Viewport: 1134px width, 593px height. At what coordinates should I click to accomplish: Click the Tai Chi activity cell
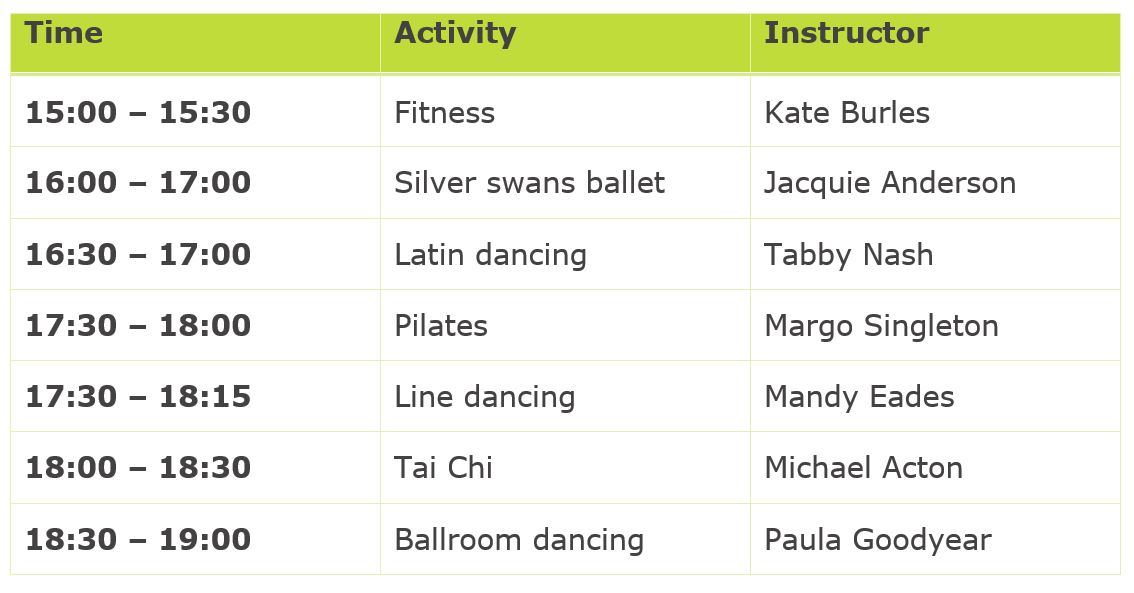(443, 468)
